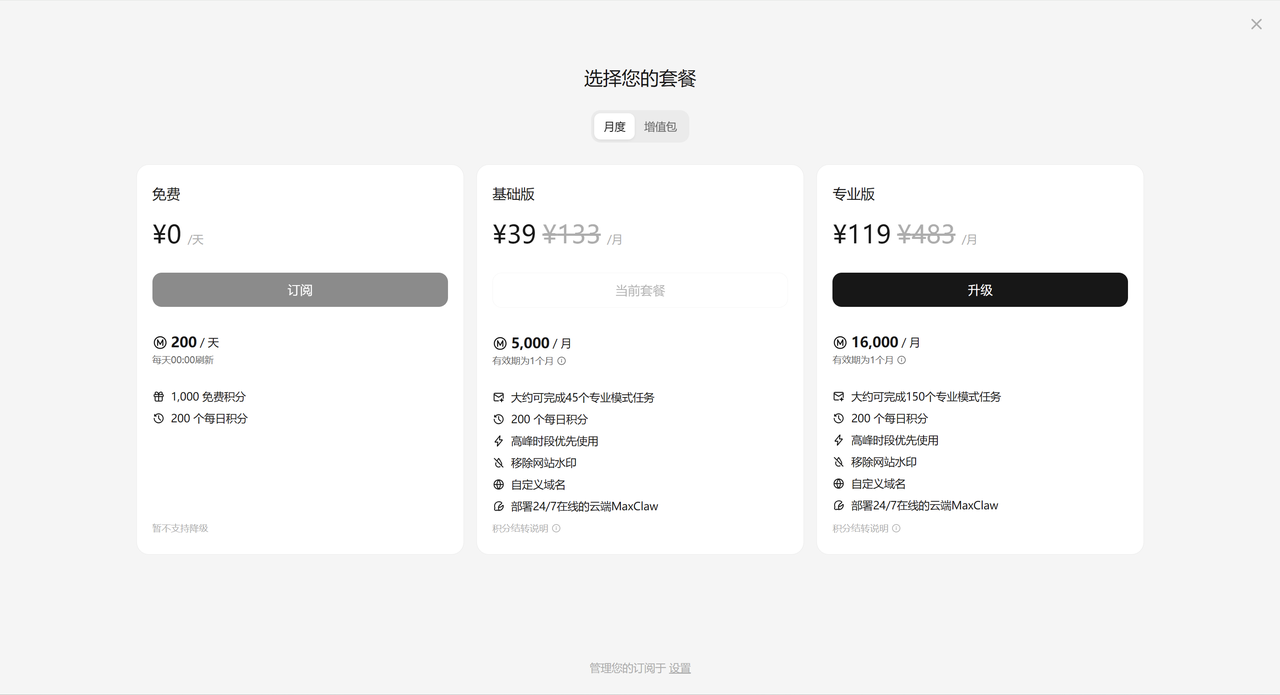Switch to the 增值包 tab

(660, 127)
